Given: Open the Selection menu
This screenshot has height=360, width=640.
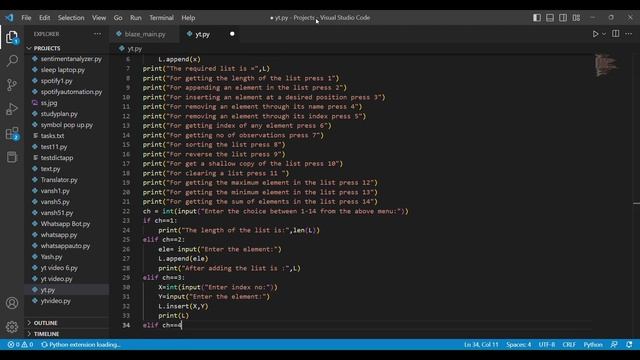Looking at the screenshot, I should (71, 18).
